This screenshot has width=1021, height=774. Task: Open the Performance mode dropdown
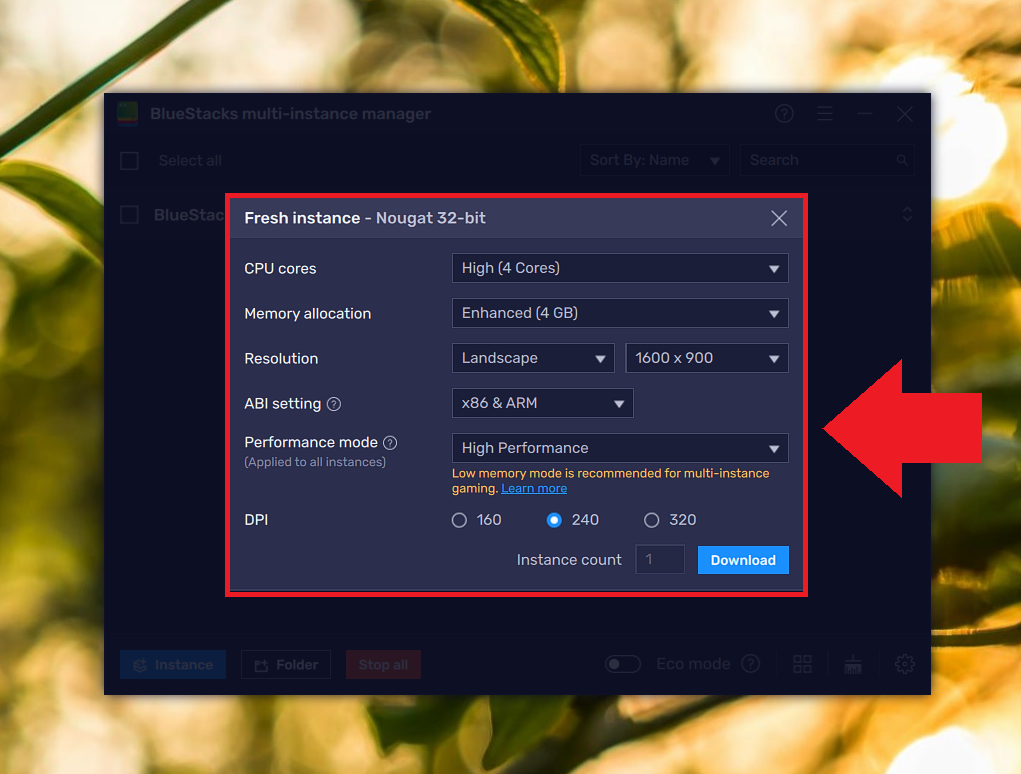click(620, 448)
